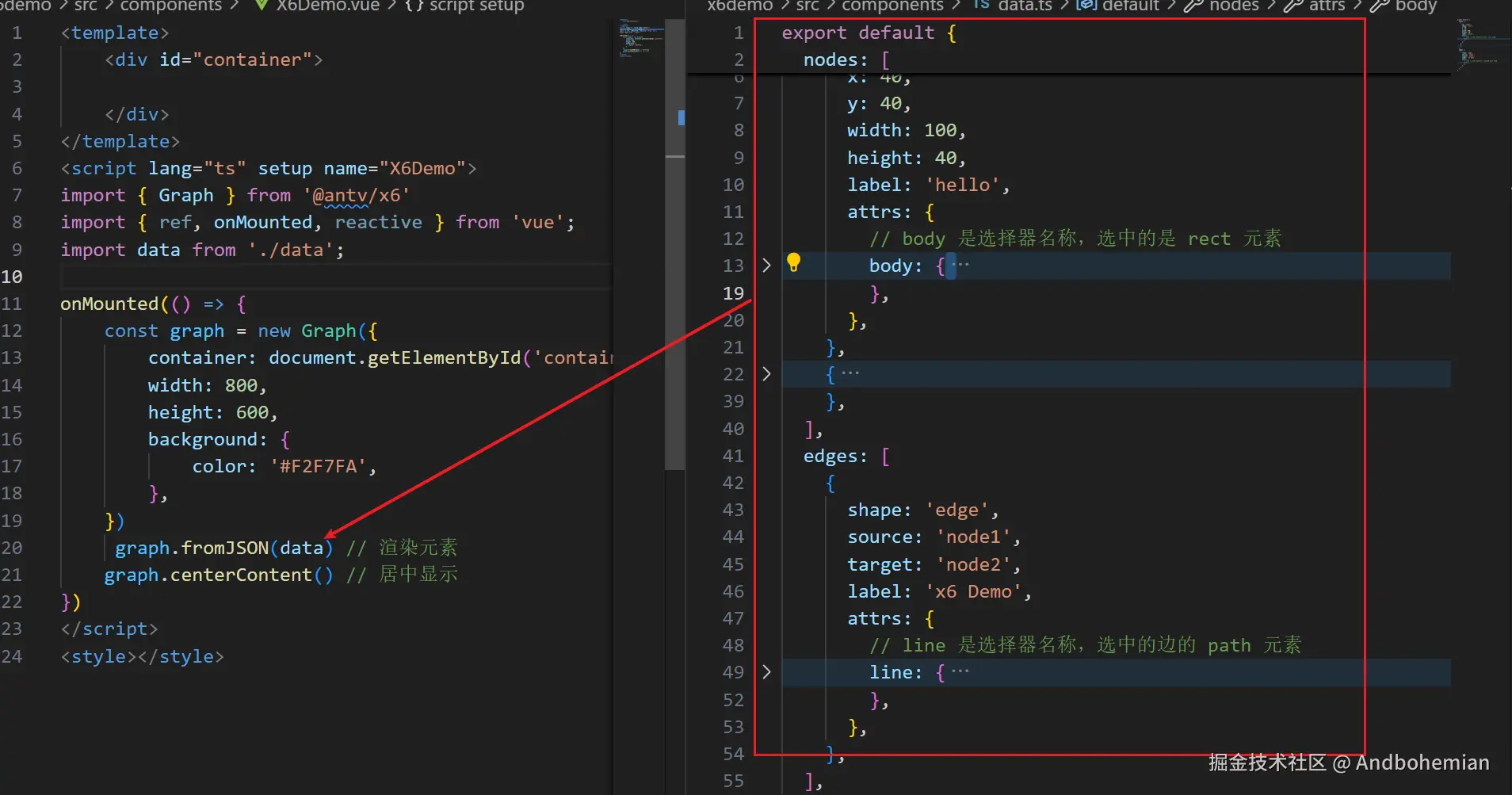
Task: Click 'edges: [' in data.ts
Action: click(846, 456)
